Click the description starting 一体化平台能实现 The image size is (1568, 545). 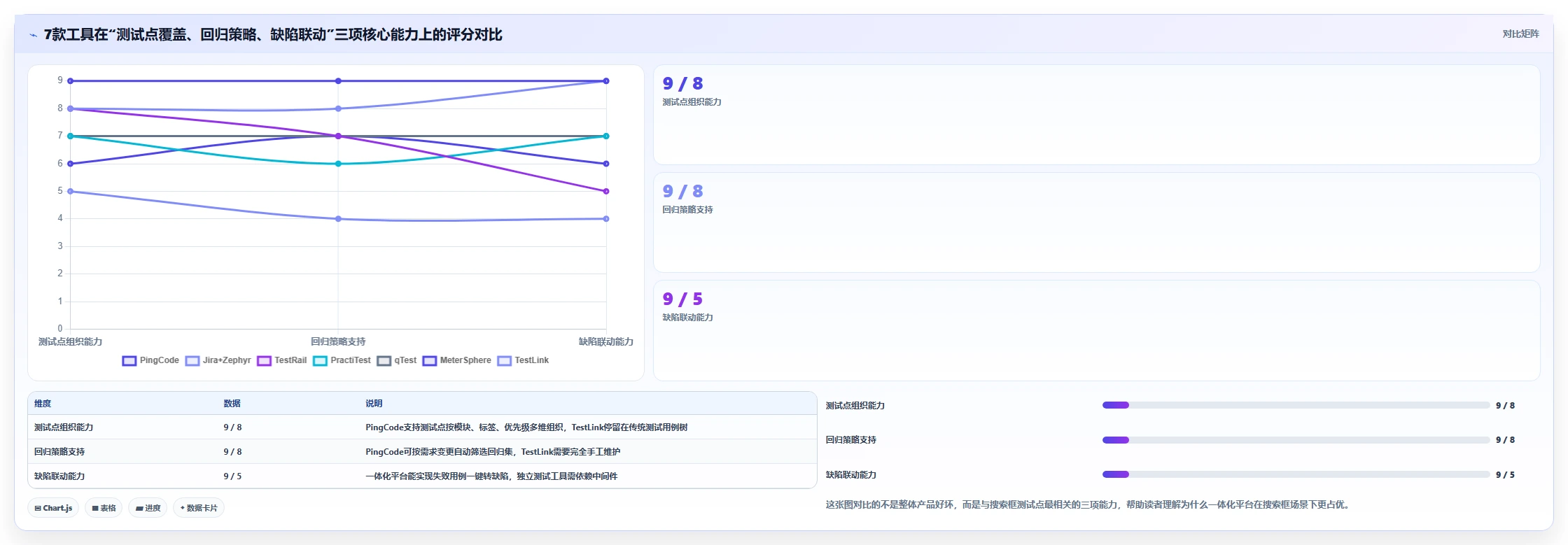tap(491, 476)
